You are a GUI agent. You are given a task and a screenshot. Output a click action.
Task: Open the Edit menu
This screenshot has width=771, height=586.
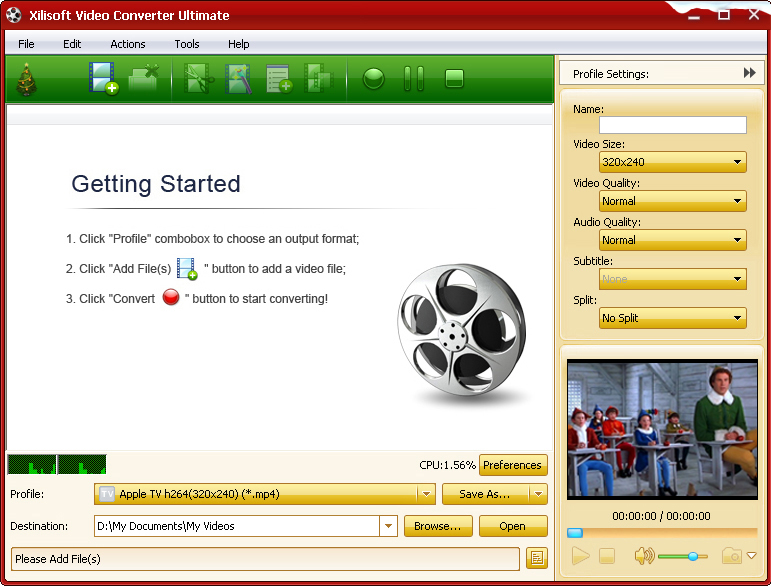point(72,44)
